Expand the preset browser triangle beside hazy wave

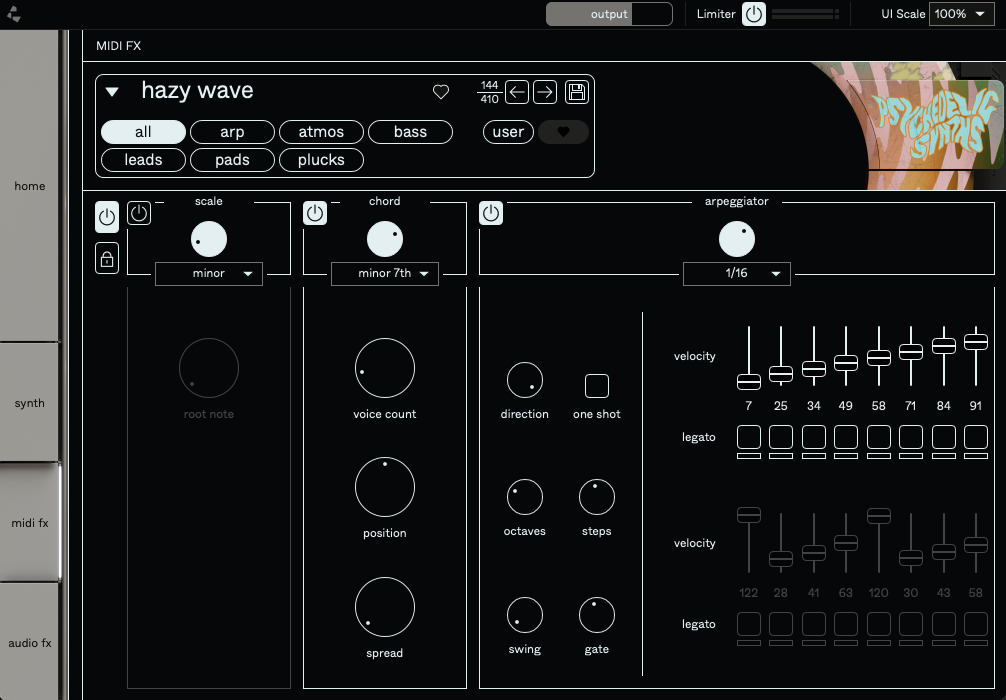[x=112, y=92]
